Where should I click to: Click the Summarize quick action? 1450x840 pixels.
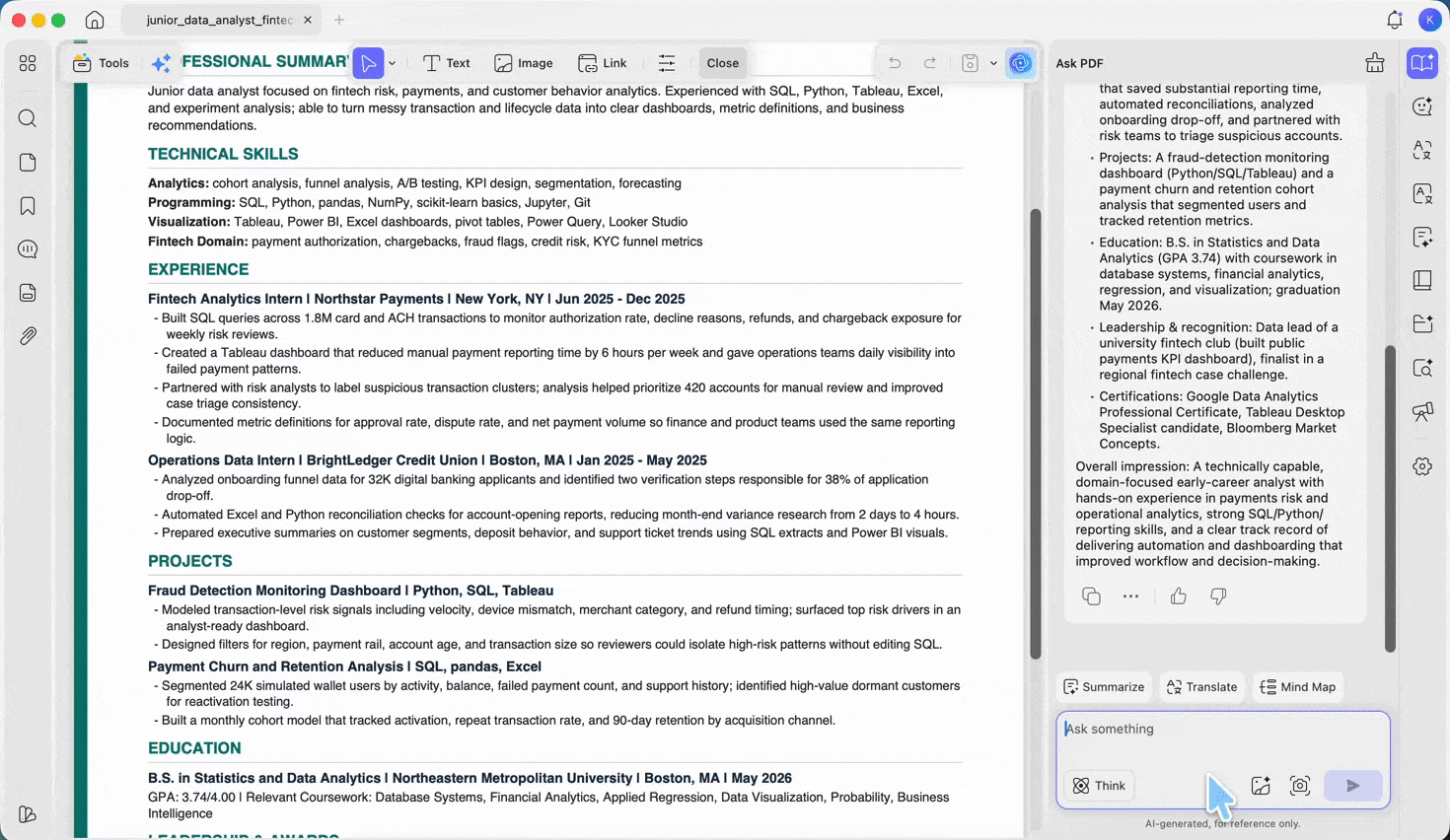[x=1104, y=687]
